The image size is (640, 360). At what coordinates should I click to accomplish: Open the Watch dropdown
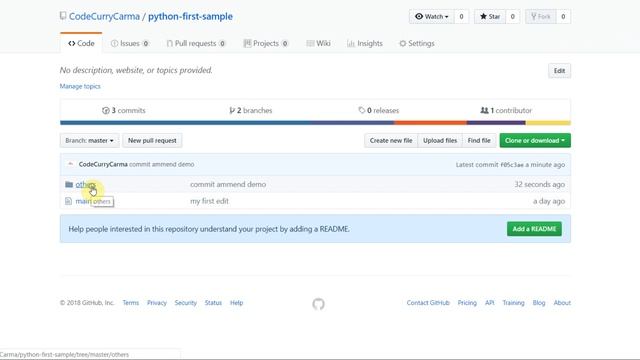[x=431, y=17]
